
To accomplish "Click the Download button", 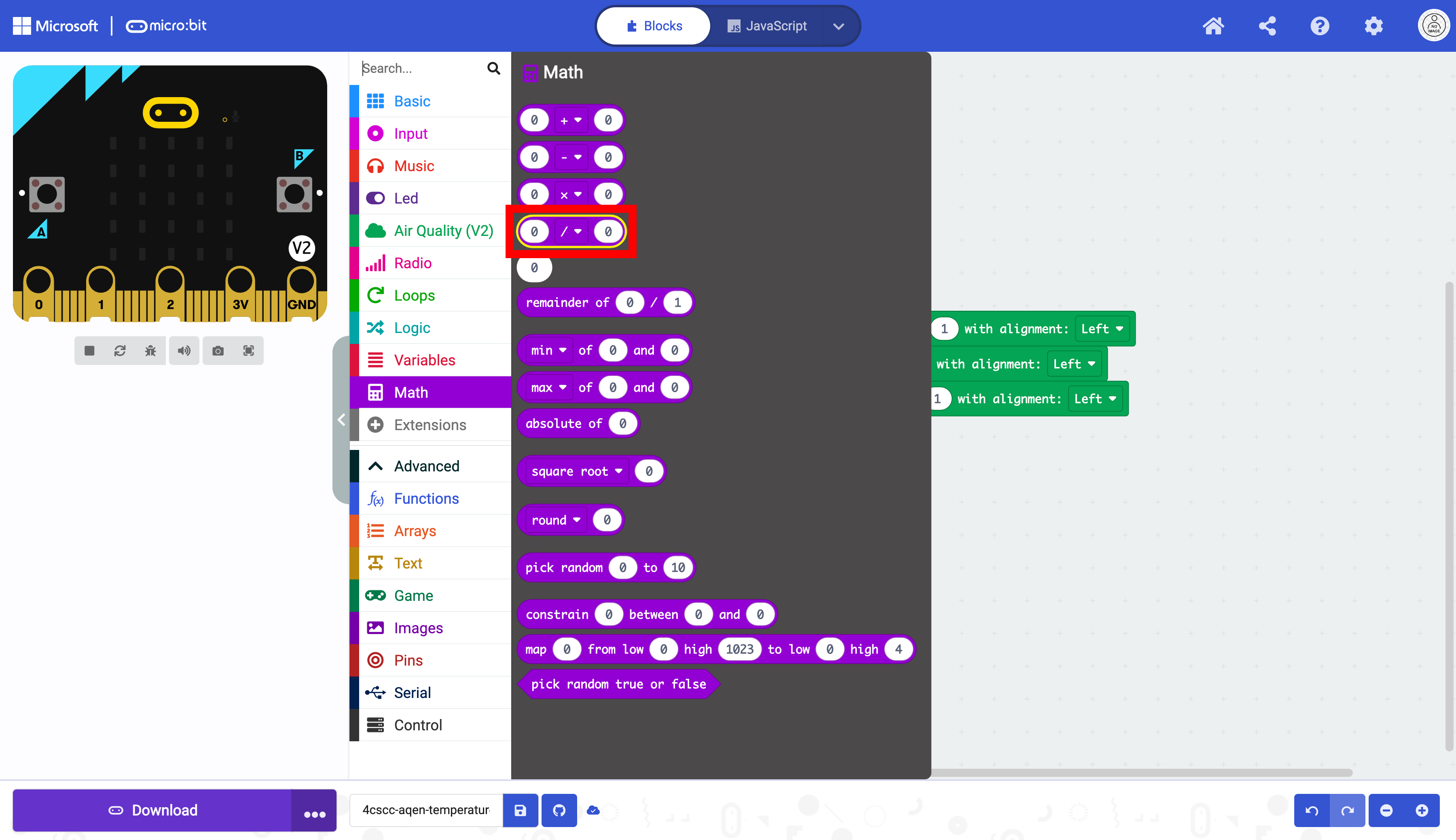I will [152, 810].
